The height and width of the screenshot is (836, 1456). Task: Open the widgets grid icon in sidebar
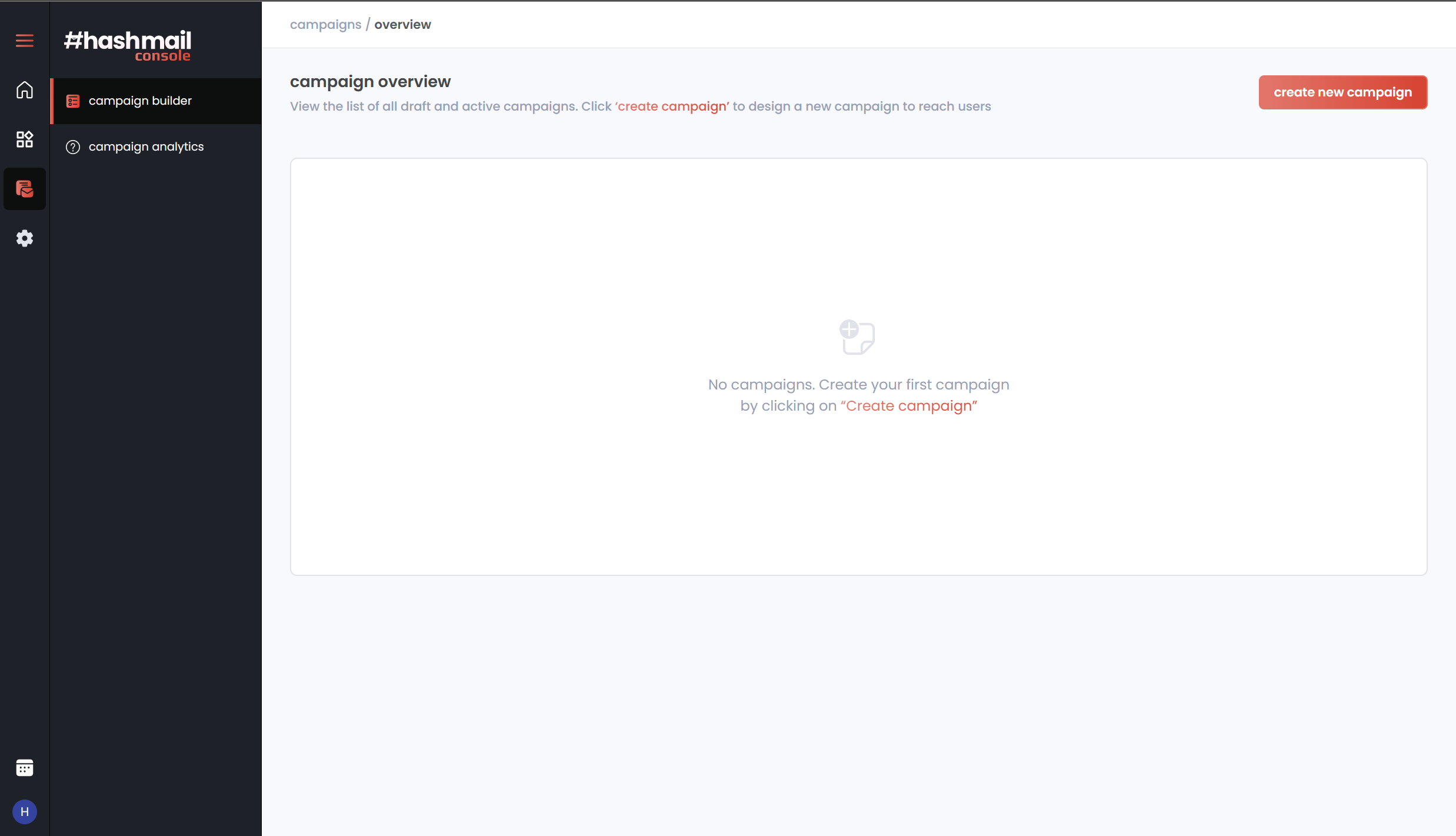24,139
